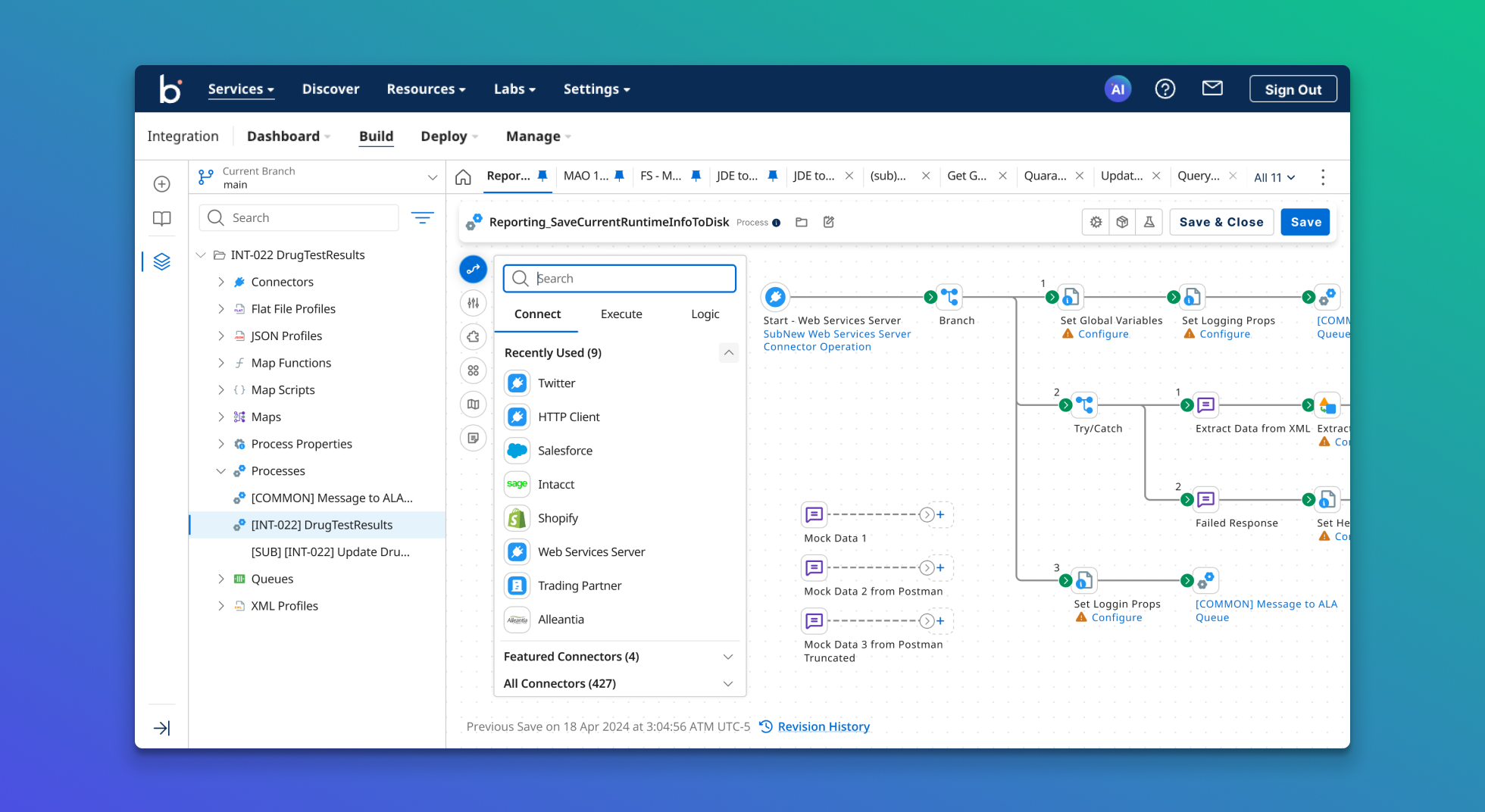Viewport: 1485px width, 812px height.
Task: Expand the Map Functions folder
Action: click(221, 363)
